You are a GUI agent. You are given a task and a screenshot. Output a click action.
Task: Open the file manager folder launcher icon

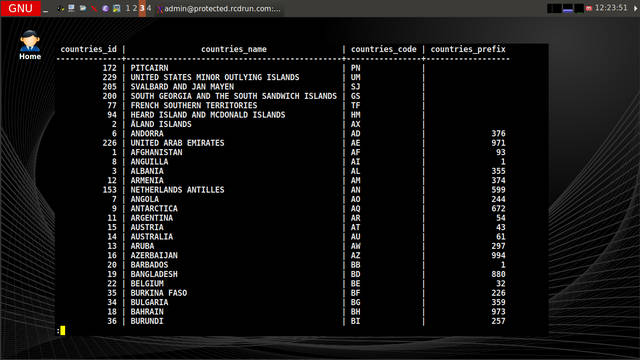click(83, 8)
